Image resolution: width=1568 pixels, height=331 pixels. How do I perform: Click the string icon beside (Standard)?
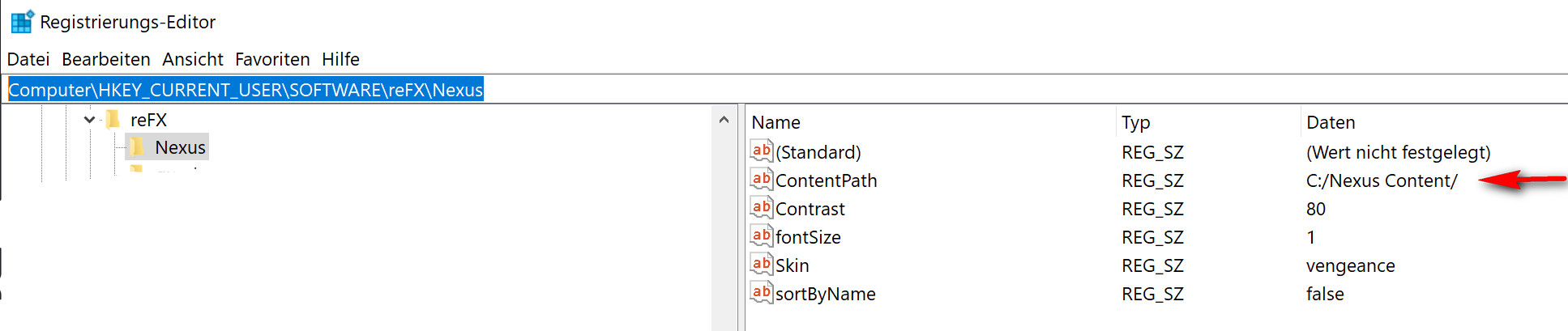point(762,151)
